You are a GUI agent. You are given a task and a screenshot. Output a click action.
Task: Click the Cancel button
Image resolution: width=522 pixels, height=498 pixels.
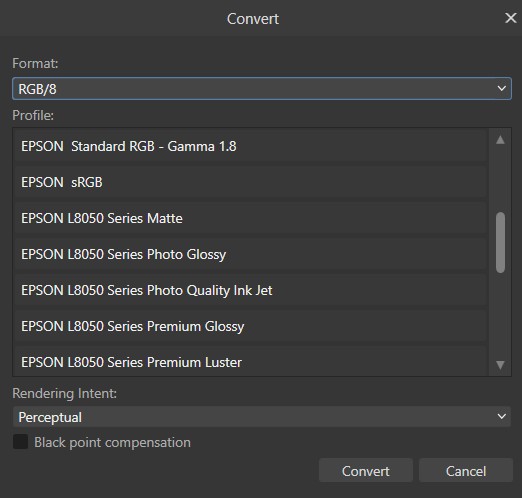point(466,471)
